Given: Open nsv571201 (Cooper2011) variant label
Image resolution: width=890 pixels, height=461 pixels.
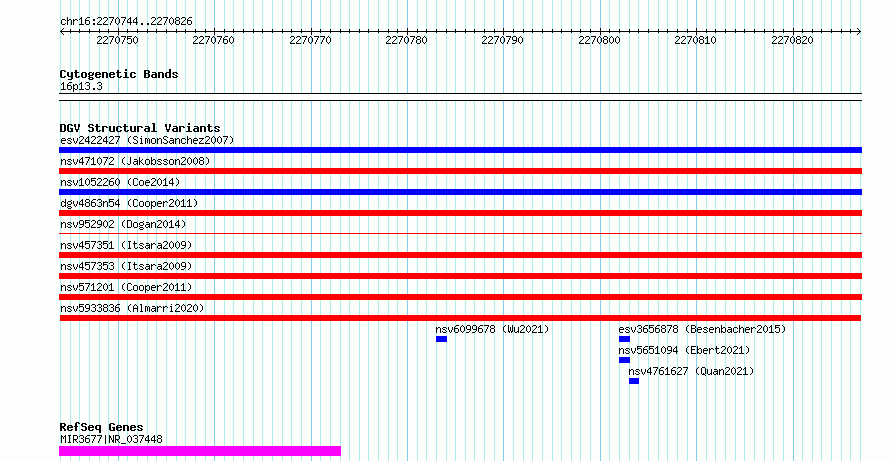Looking at the screenshot, I should pos(126,287).
